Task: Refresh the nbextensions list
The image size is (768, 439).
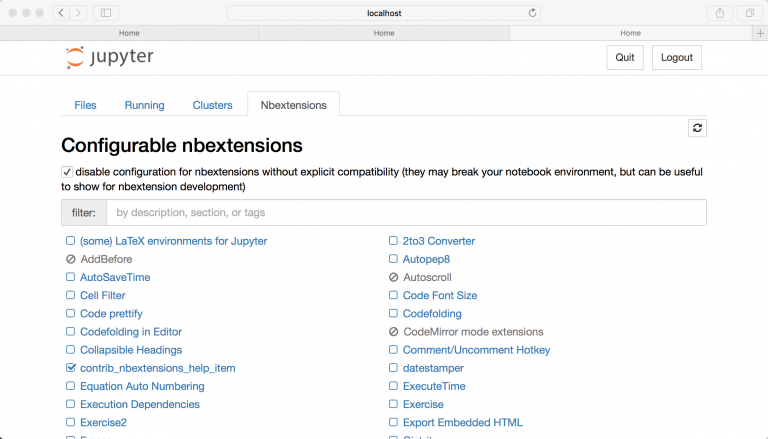Action: (697, 128)
